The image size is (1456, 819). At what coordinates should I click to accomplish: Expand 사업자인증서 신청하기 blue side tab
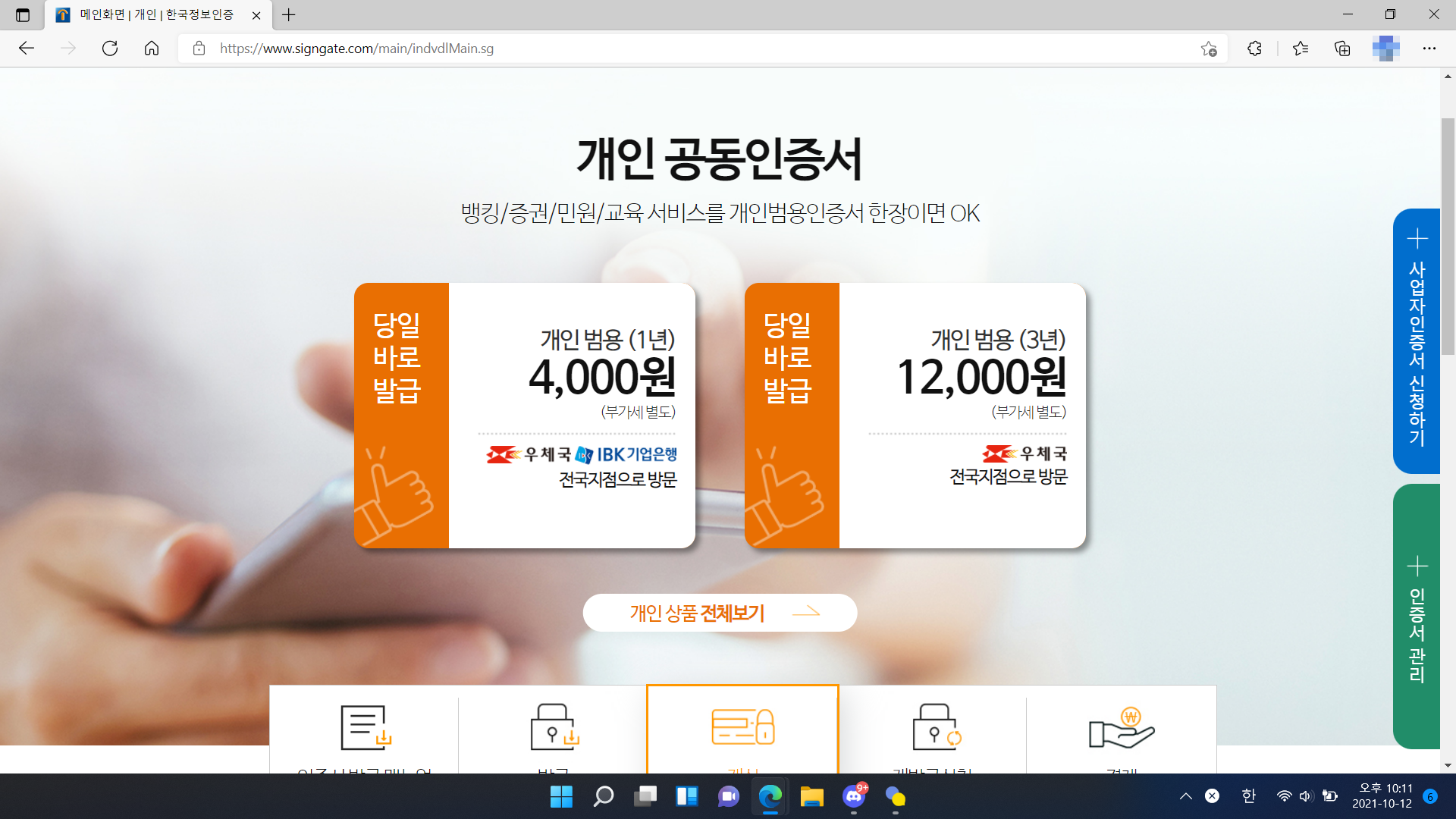1417,341
